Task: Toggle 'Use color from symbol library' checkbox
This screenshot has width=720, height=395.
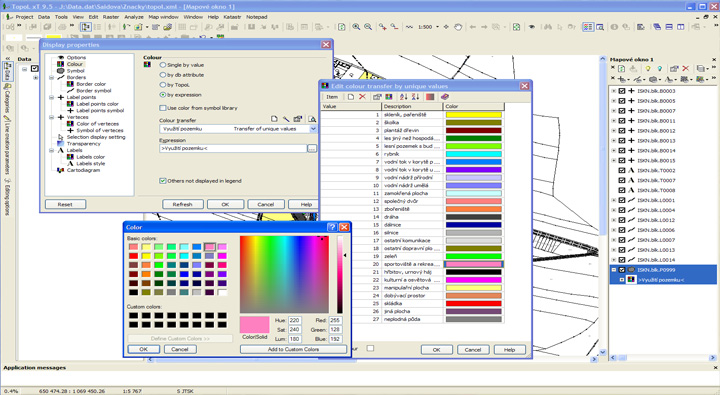Action: click(163, 108)
